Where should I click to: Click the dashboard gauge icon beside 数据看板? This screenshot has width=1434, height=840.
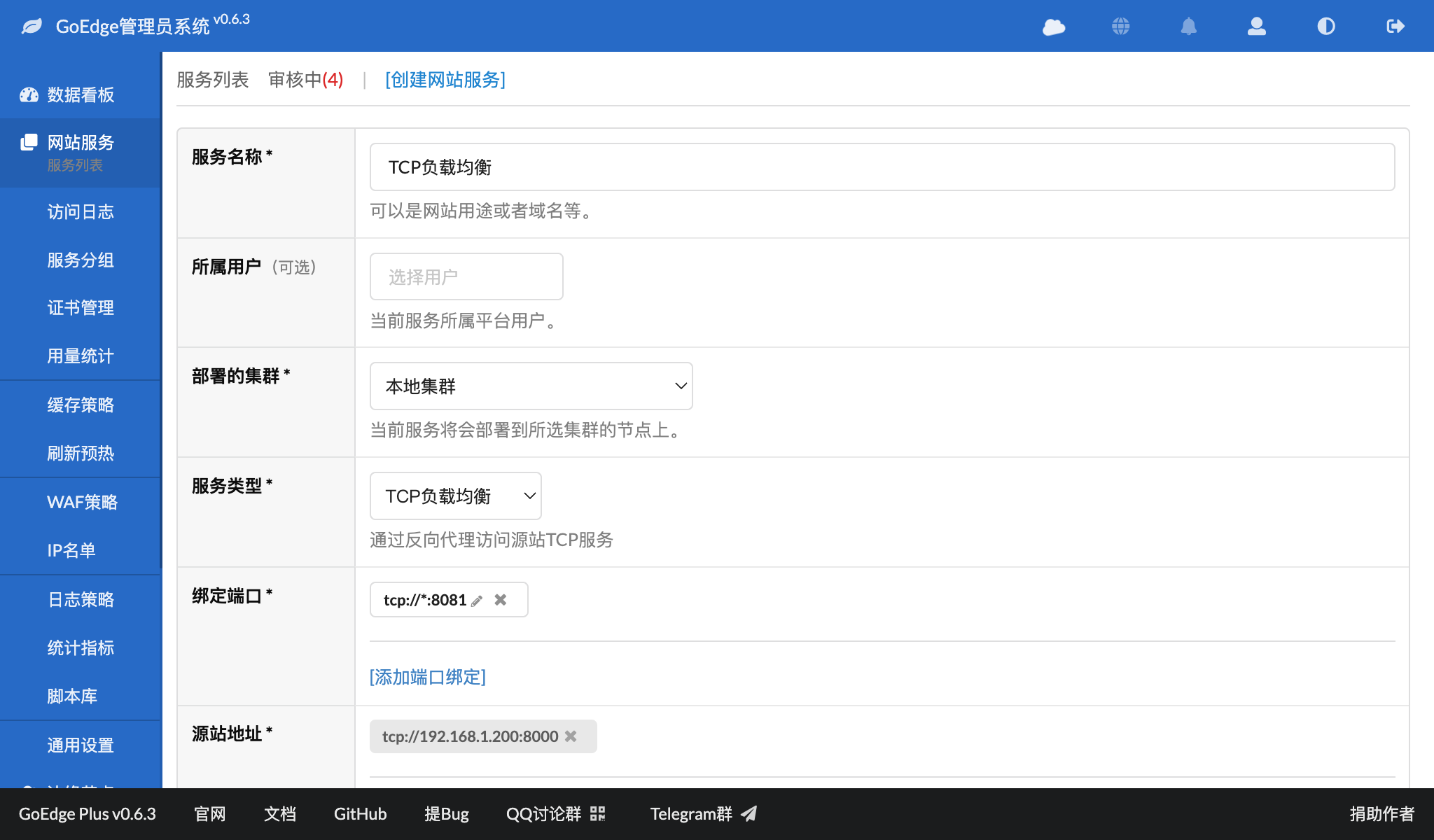pos(29,95)
